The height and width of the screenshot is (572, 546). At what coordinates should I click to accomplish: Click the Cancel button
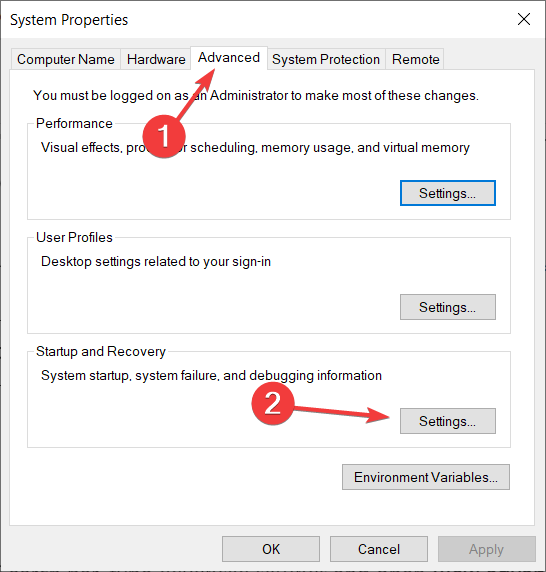click(379, 549)
